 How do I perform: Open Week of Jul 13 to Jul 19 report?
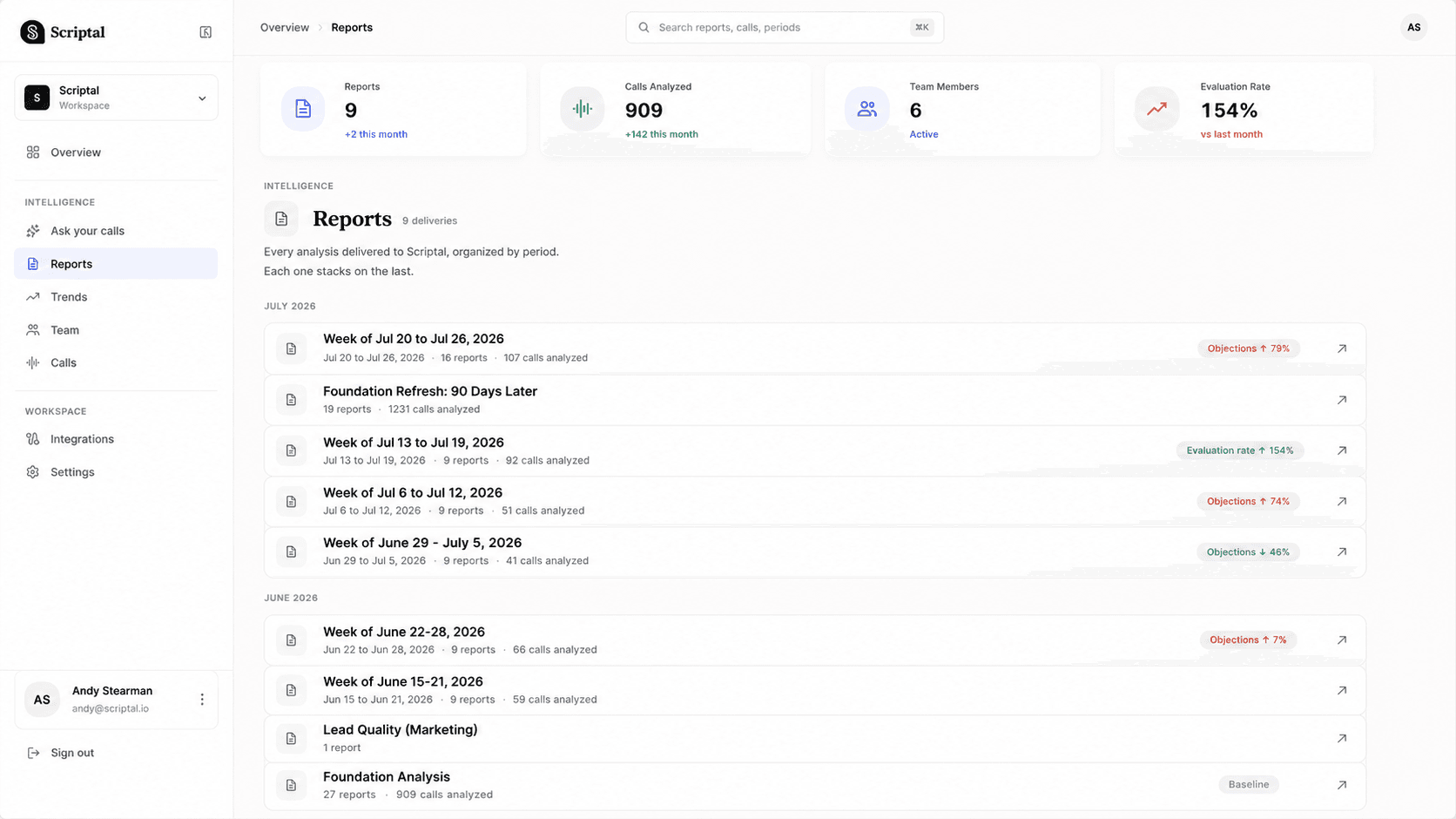point(815,450)
